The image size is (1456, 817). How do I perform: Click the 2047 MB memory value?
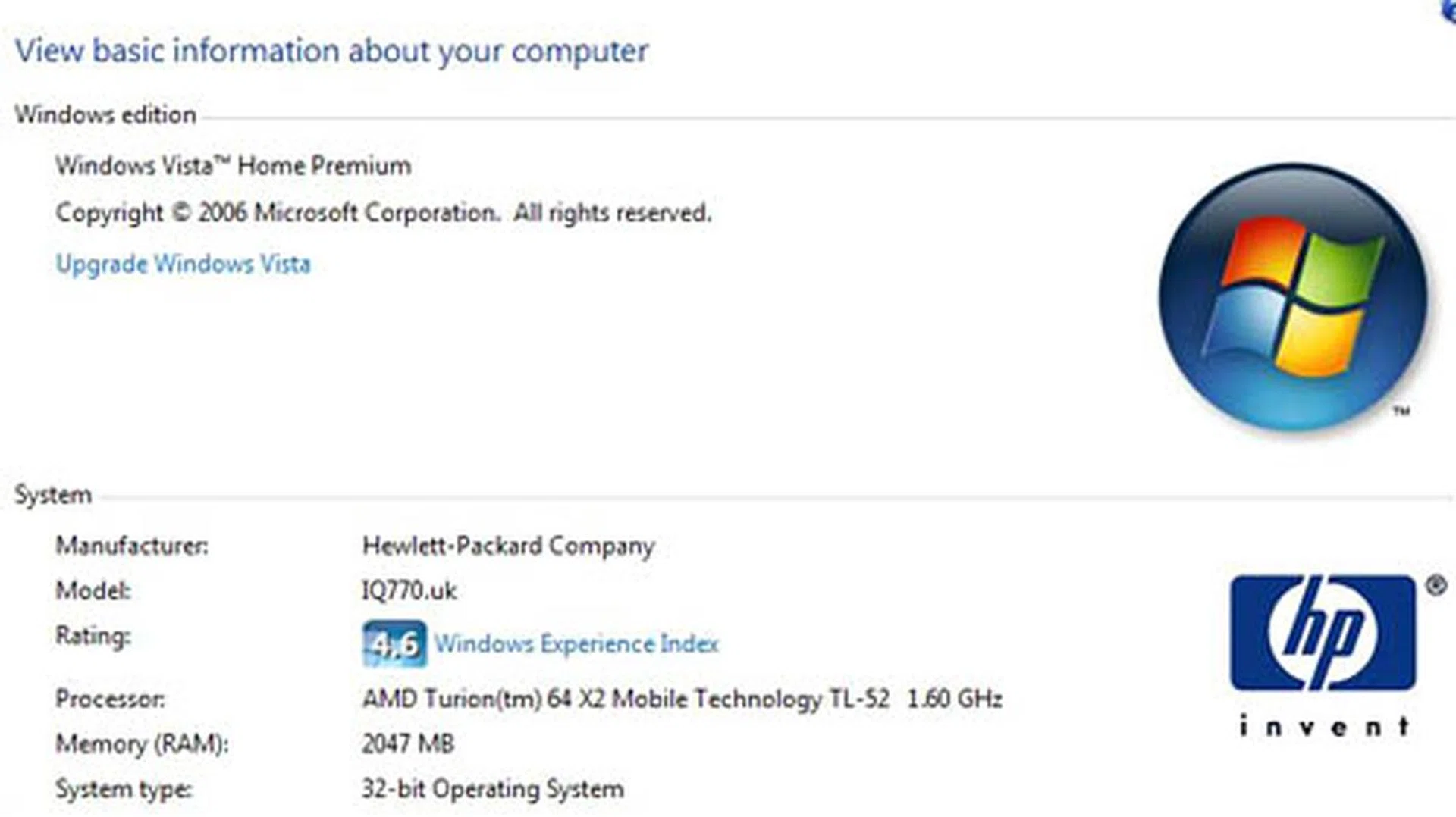[408, 744]
